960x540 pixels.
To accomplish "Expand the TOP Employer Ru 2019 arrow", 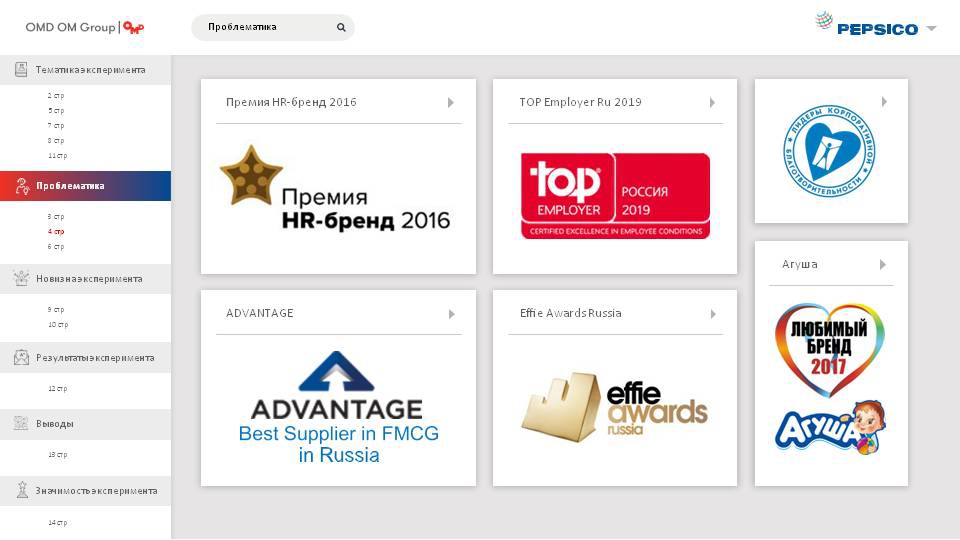I will tap(712, 102).
